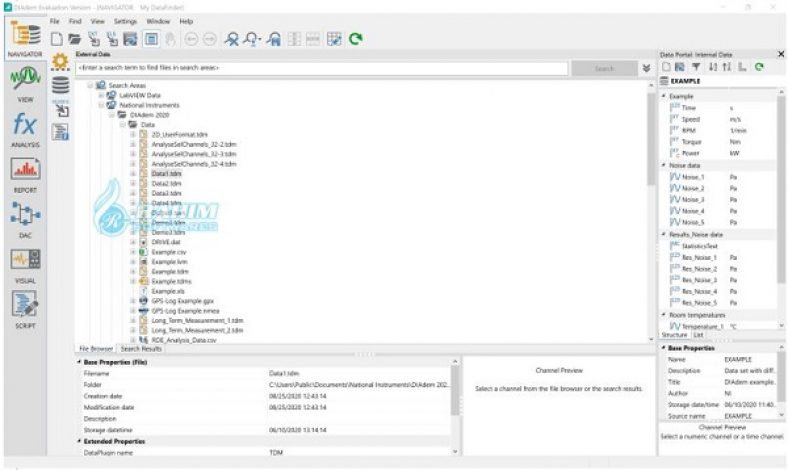The image size is (788, 470).
Task: Open the SCRIPT panel
Action: click(x=25, y=310)
